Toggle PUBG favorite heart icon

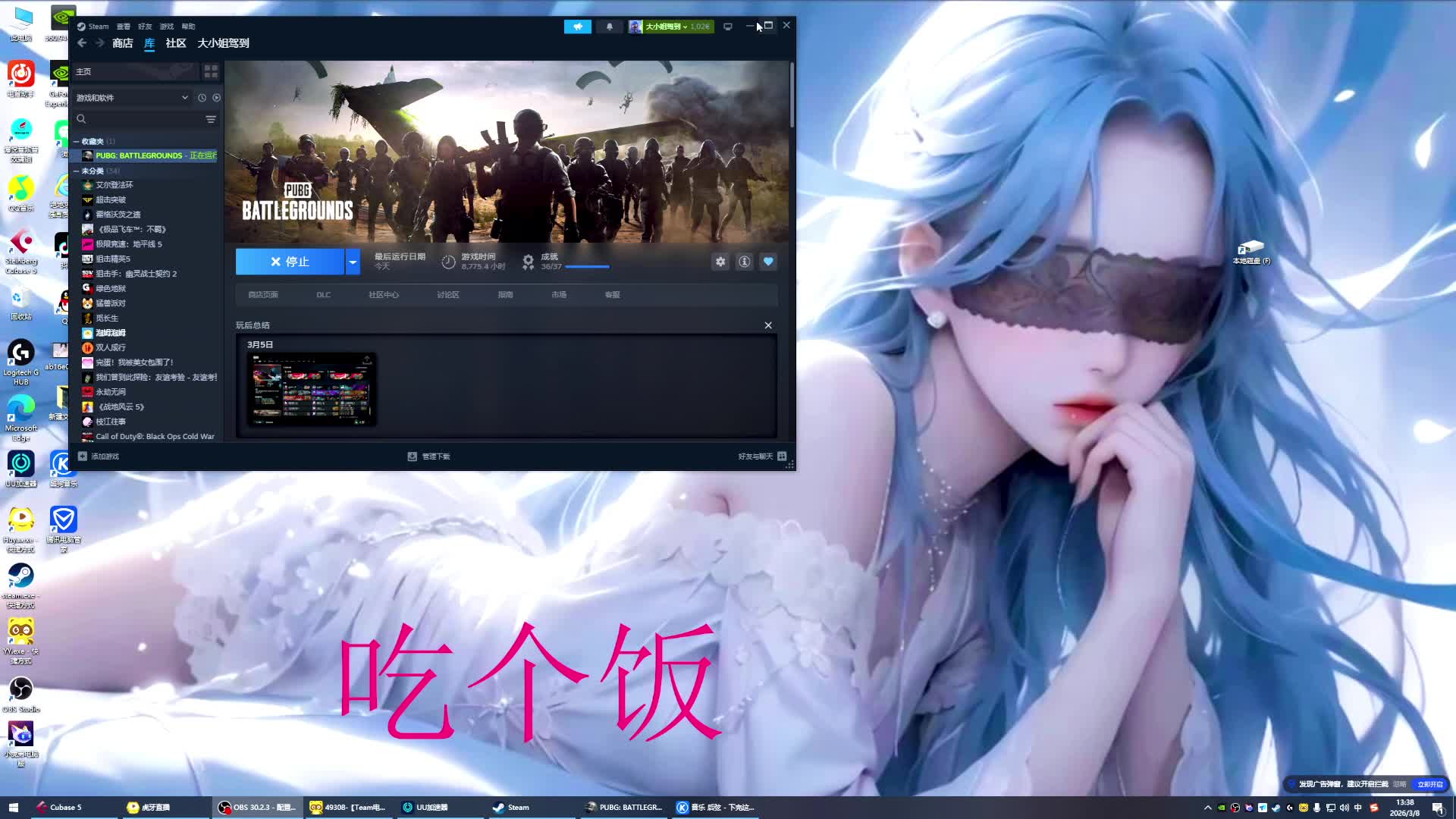(768, 262)
